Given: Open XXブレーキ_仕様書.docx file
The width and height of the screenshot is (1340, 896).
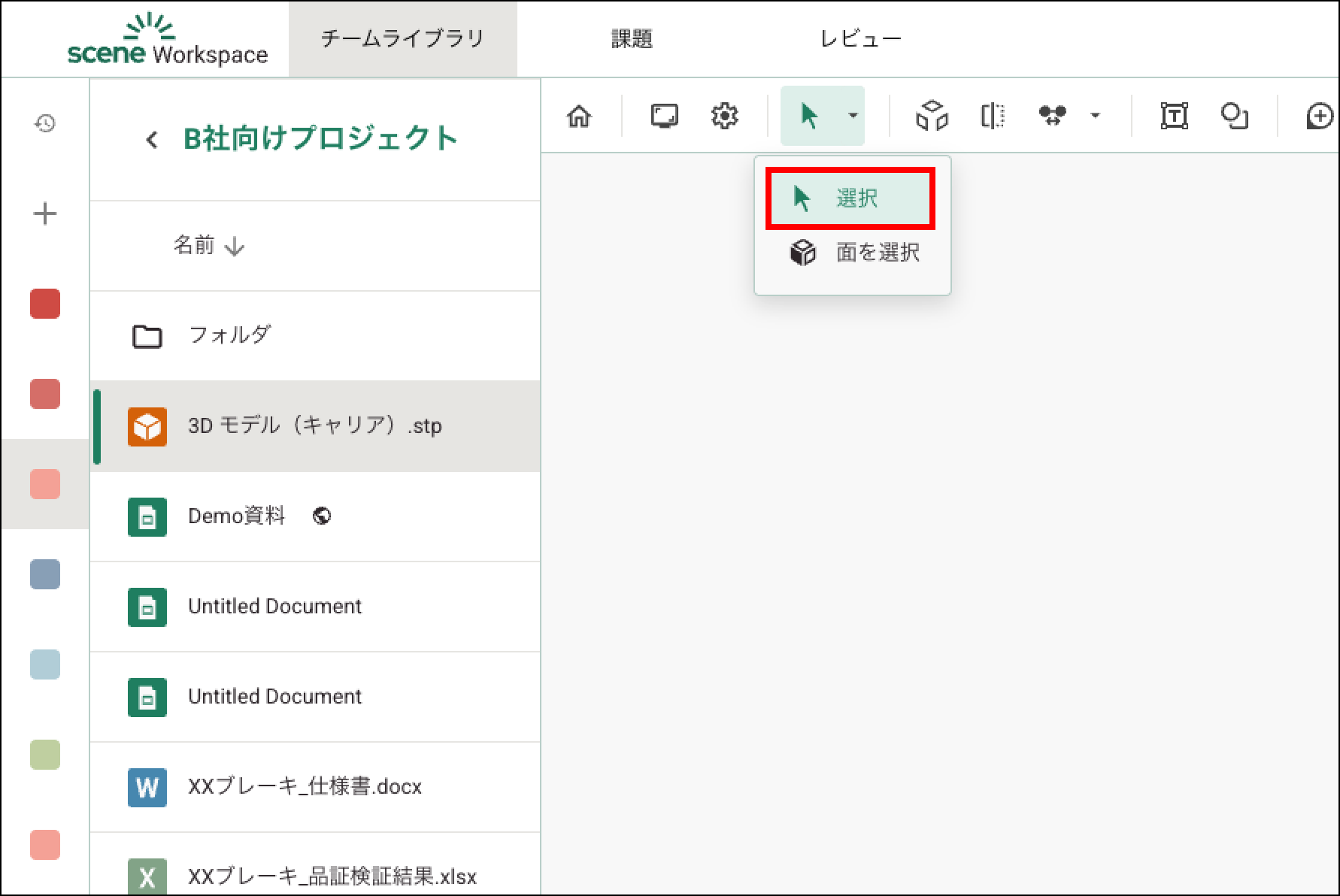Looking at the screenshot, I should pyautogui.click(x=305, y=786).
